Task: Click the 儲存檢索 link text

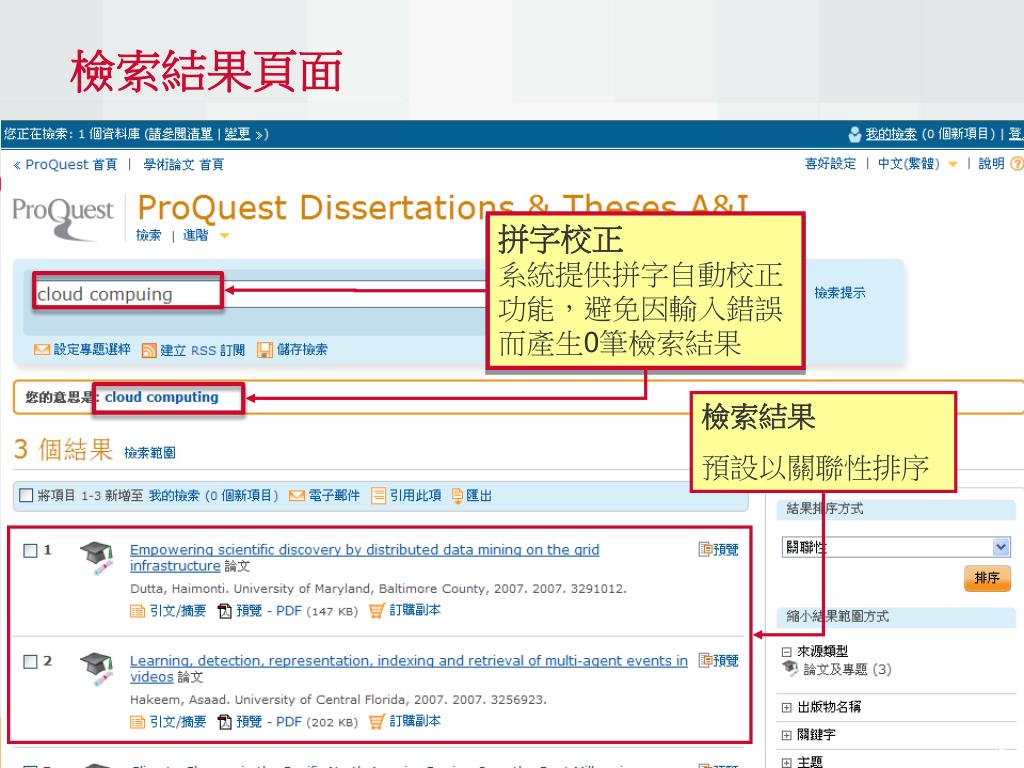Action: [302, 349]
